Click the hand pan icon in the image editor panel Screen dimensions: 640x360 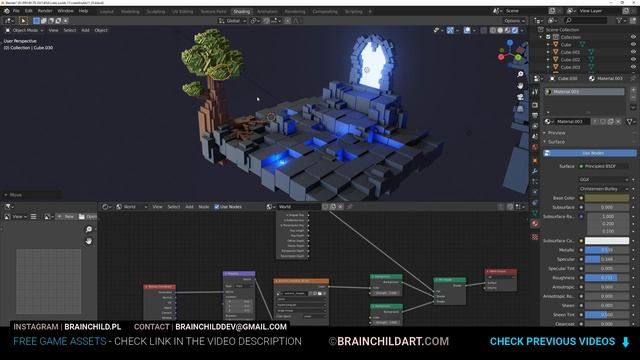(x=89, y=241)
